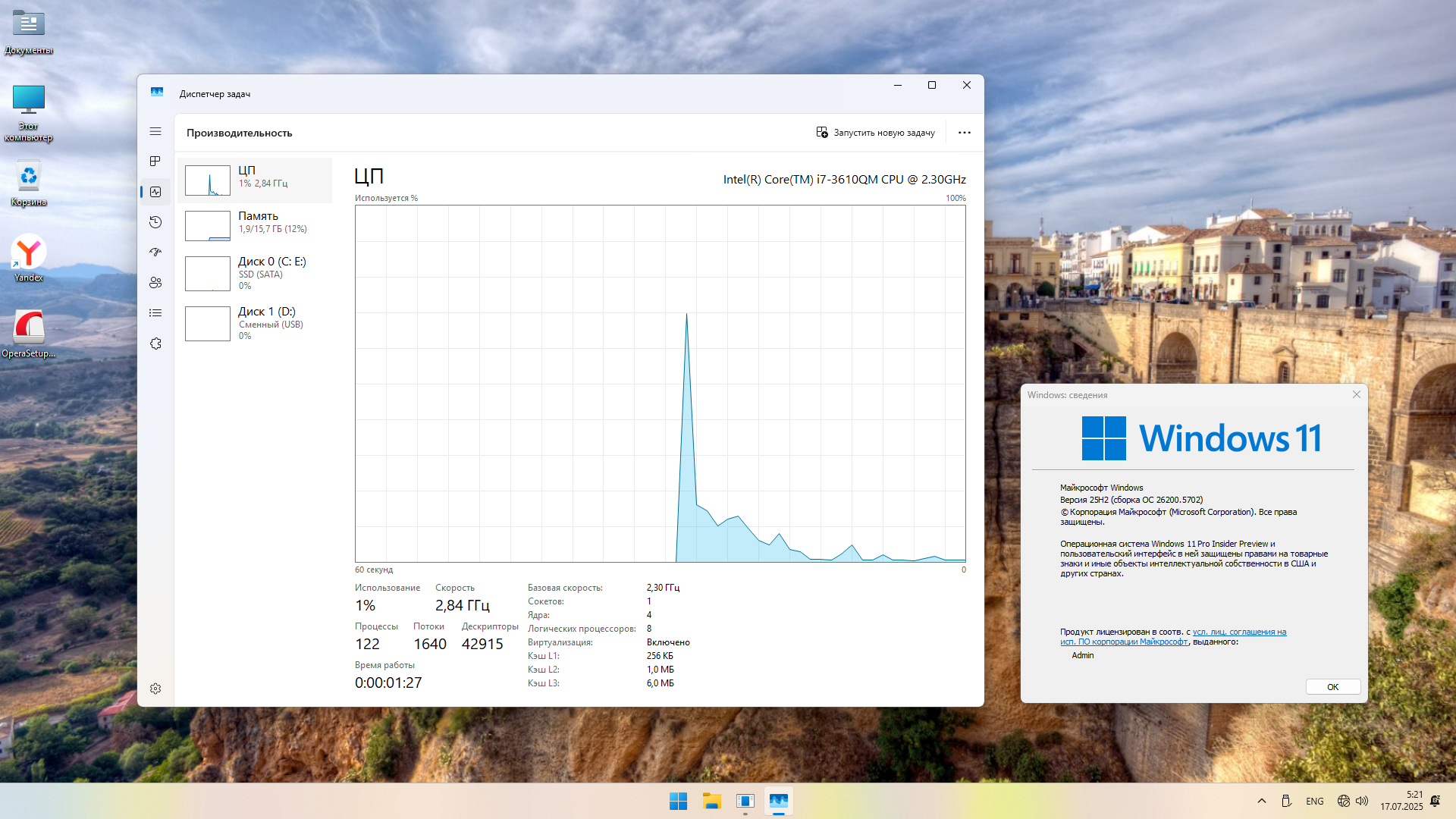The width and height of the screenshot is (1456, 819).
Task: Open the App history sidebar icon
Action: [x=155, y=222]
